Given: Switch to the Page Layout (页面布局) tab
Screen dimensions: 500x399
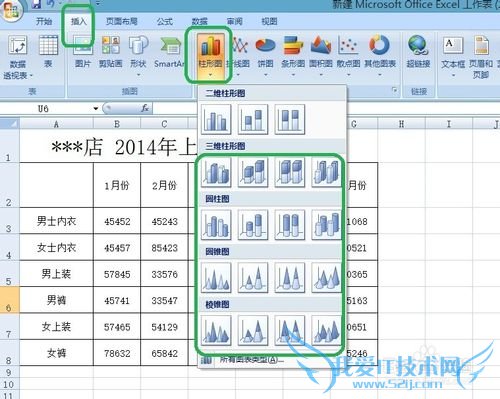Looking at the screenshot, I should [122, 22].
